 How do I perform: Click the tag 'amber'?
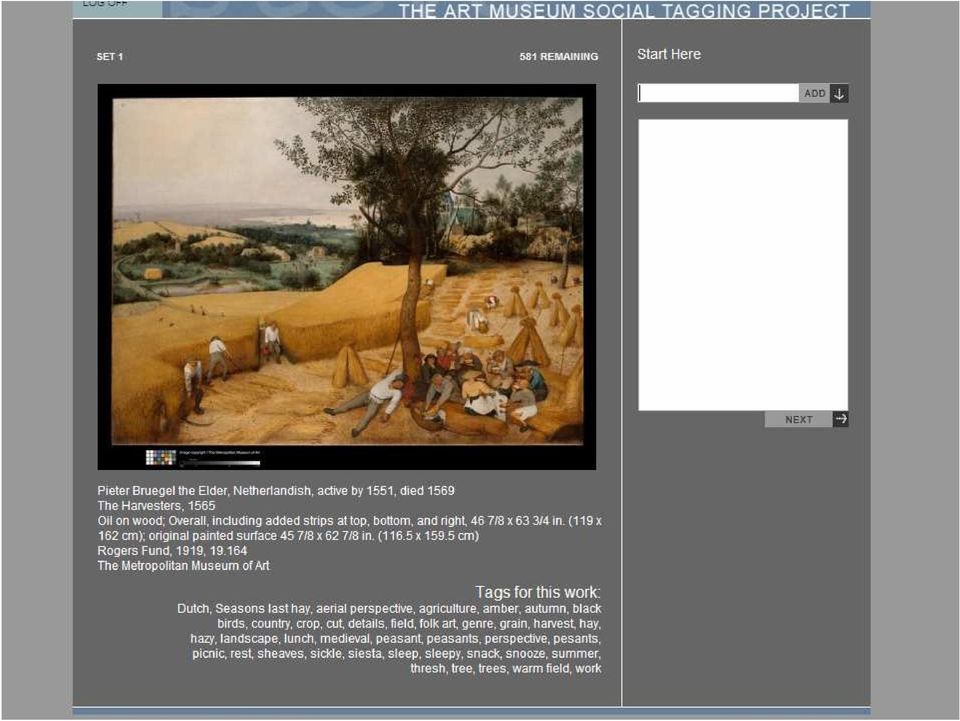tap(500, 608)
